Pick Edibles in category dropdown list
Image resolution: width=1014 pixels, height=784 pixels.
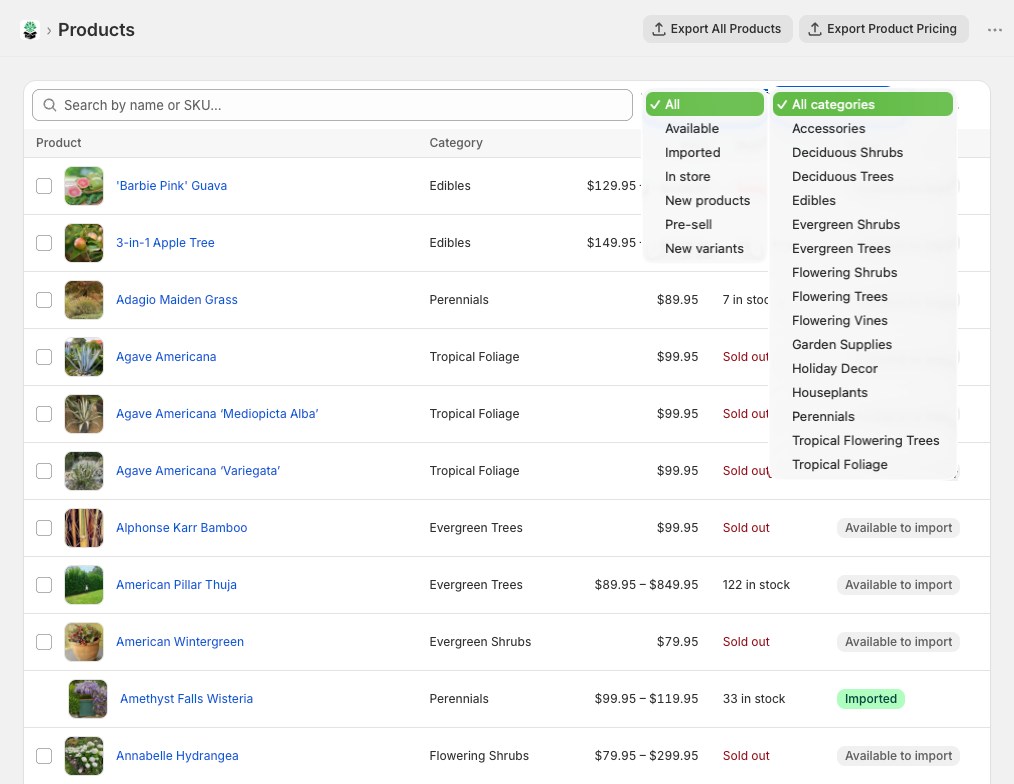(863, 200)
